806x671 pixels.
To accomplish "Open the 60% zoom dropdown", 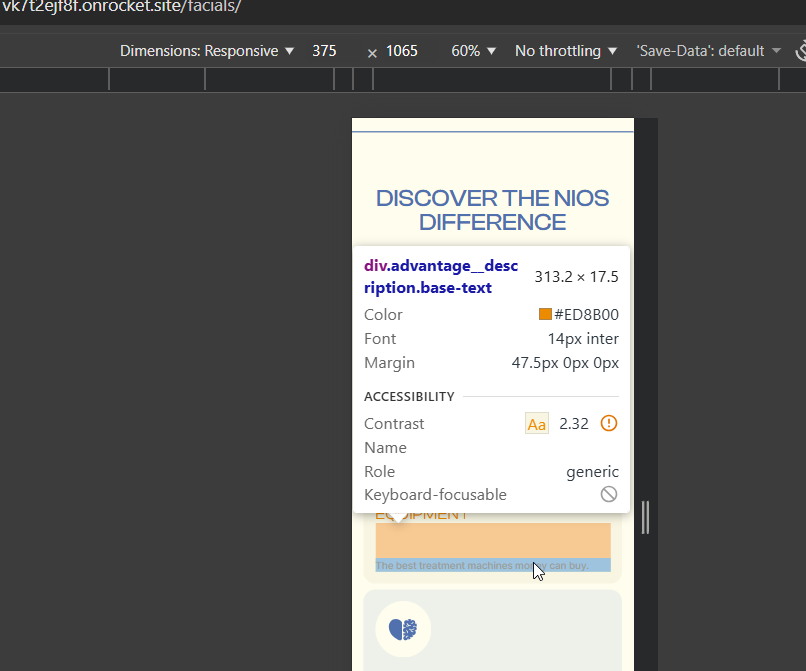I will point(473,51).
